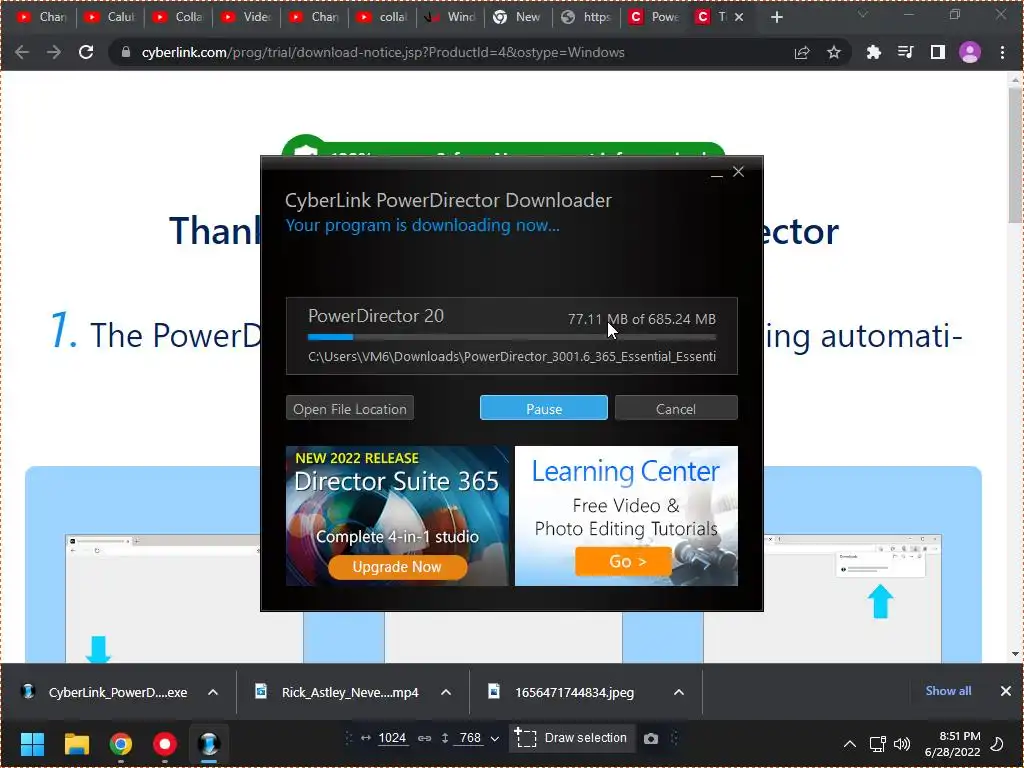Open the Windows Start menu

point(32,743)
